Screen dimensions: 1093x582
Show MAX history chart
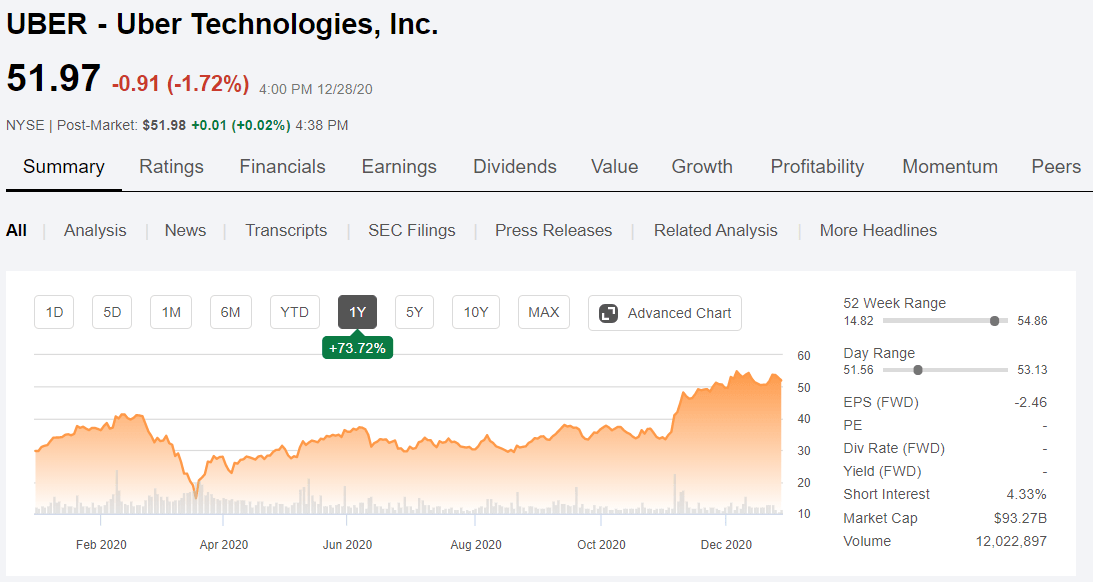(544, 312)
